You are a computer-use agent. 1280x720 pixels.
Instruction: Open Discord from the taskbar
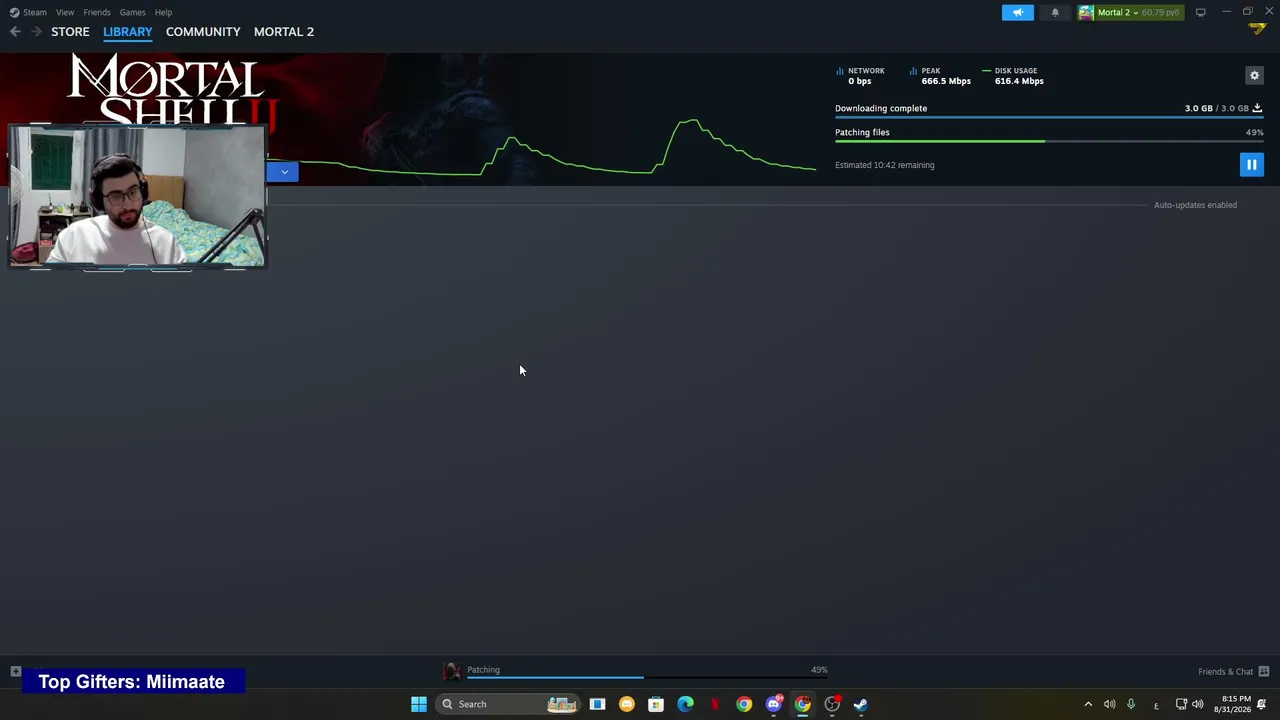pyautogui.click(x=773, y=704)
